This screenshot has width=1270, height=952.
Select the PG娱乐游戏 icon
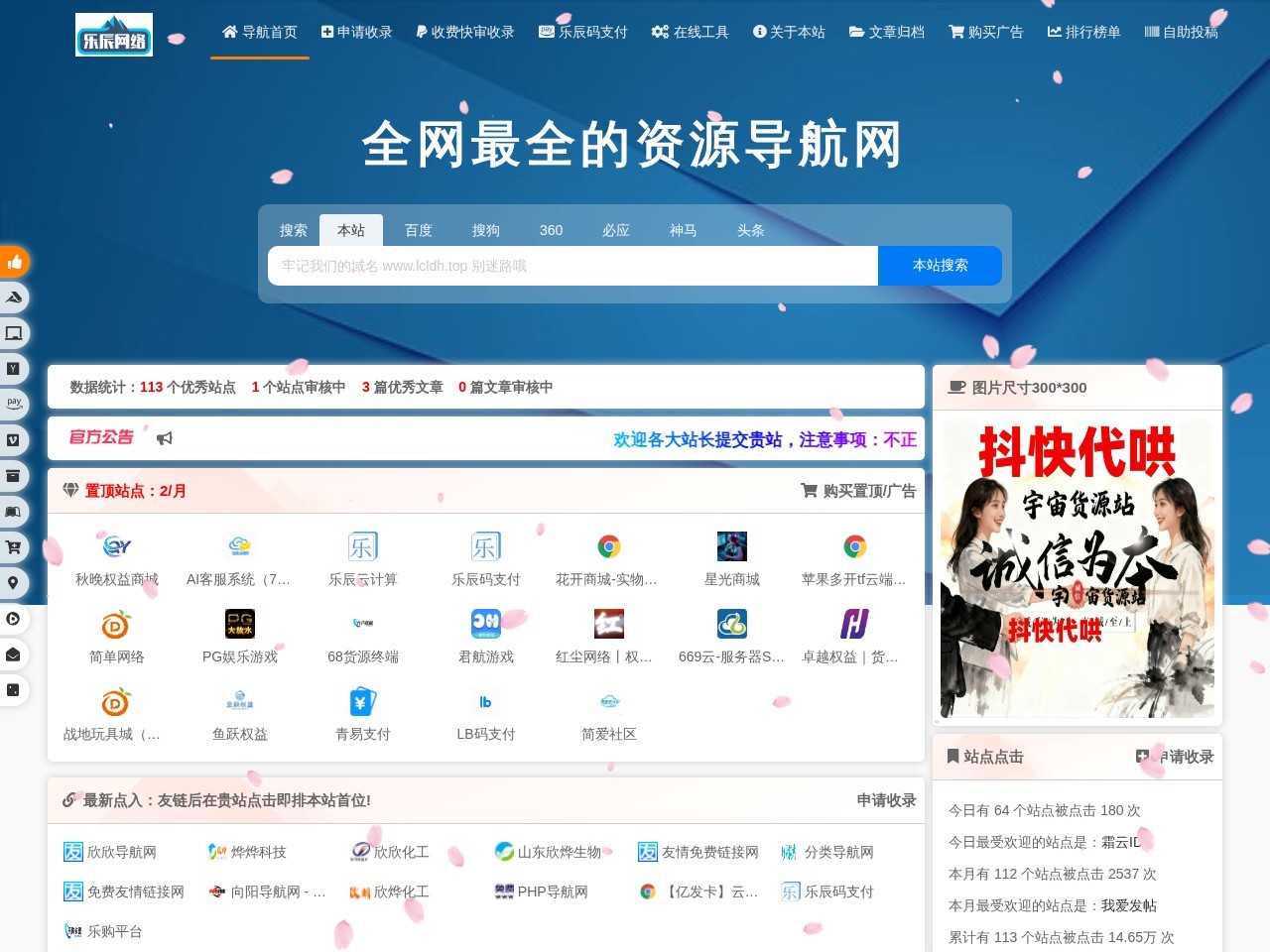tap(238, 624)
